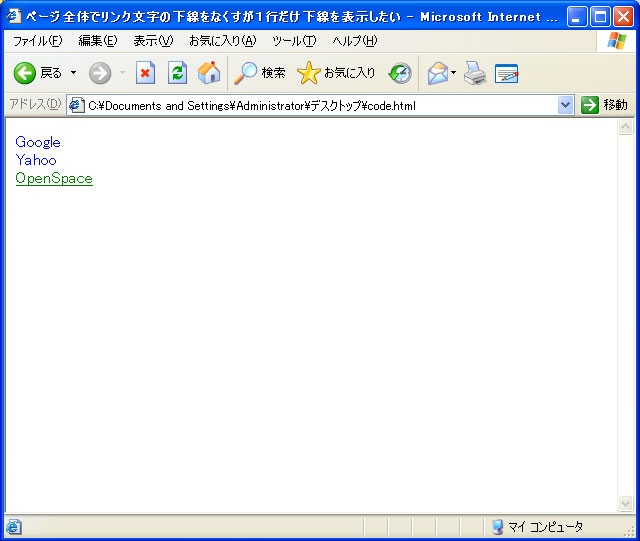Open the History clock icon
This screenshot has width=640, height=541.
(x=400, y=73)
